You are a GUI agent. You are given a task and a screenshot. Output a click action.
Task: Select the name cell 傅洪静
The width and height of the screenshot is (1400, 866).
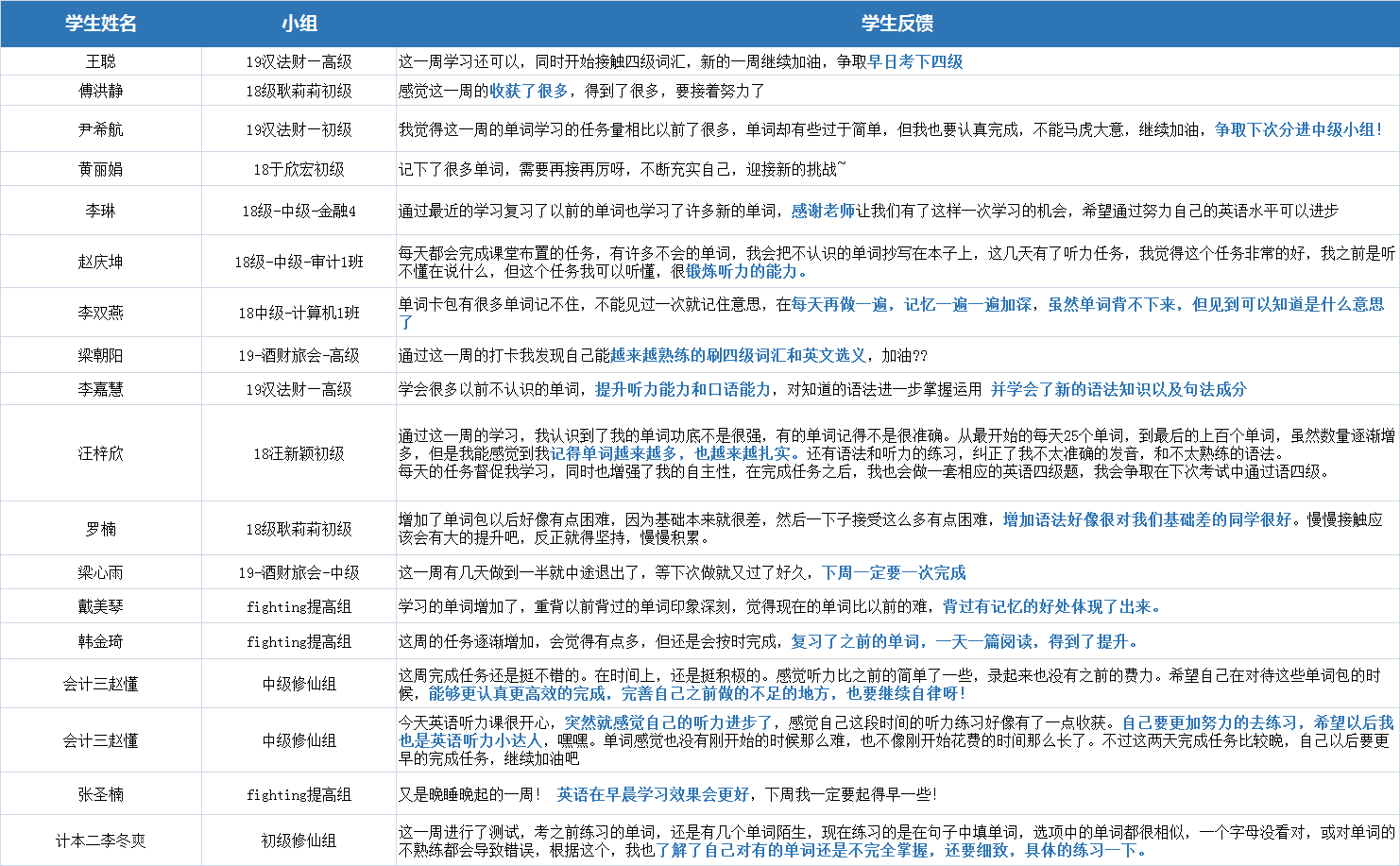coord(100,91)
